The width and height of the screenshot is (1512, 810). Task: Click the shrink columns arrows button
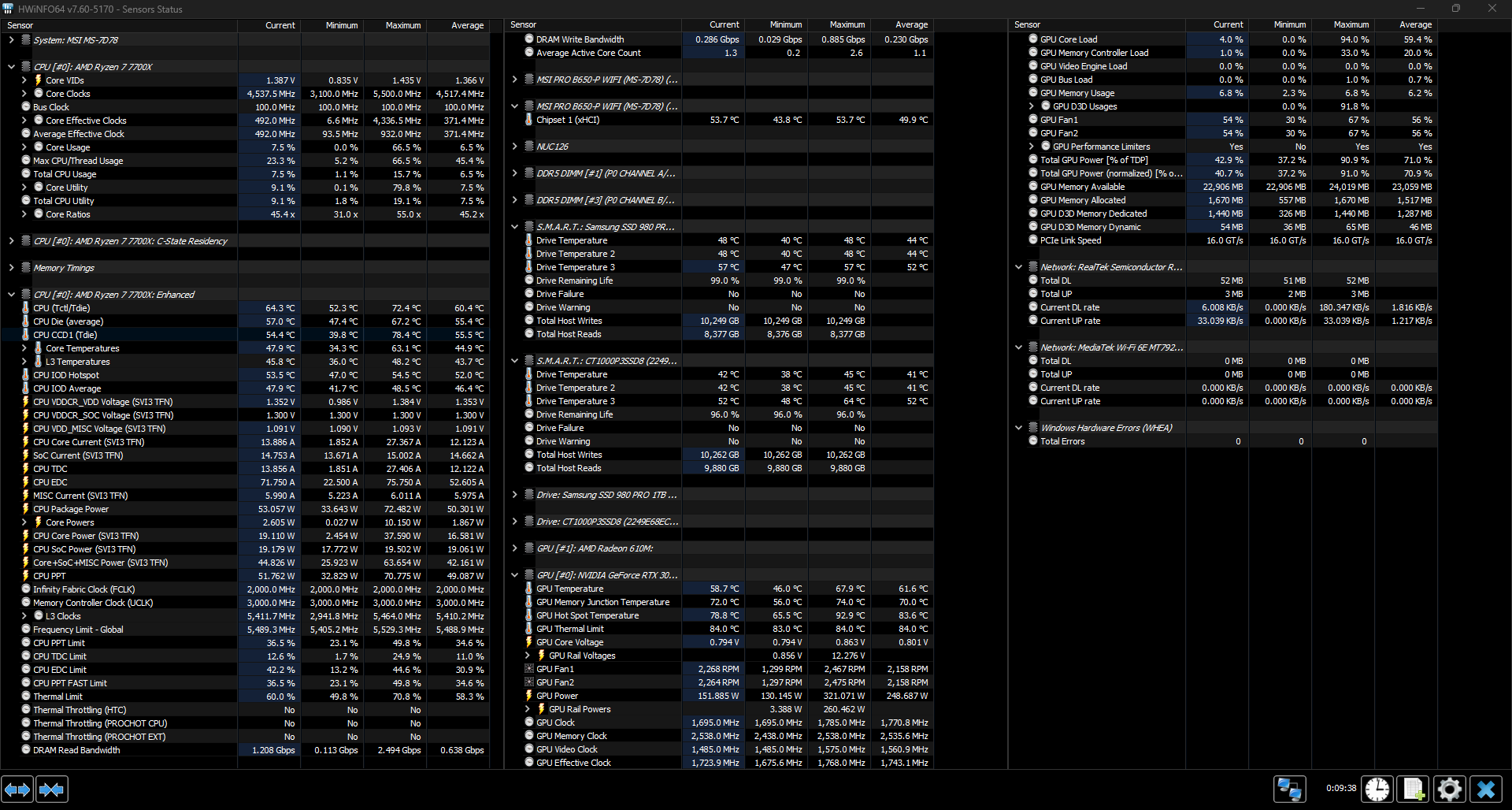[x=52, y=789]
